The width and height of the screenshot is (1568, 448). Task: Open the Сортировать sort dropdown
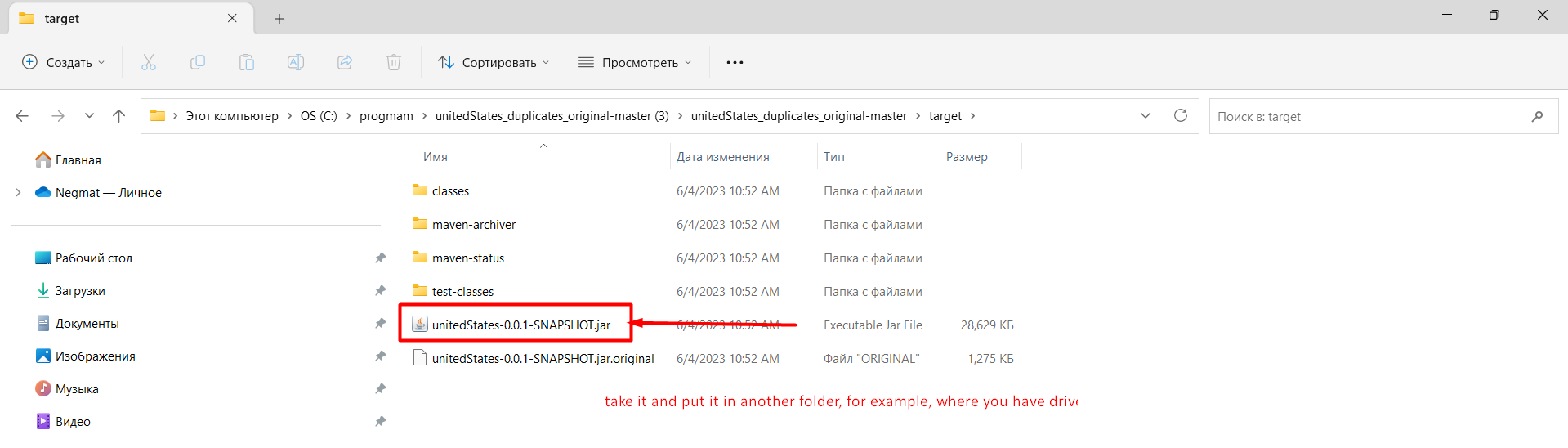(494, 62)
